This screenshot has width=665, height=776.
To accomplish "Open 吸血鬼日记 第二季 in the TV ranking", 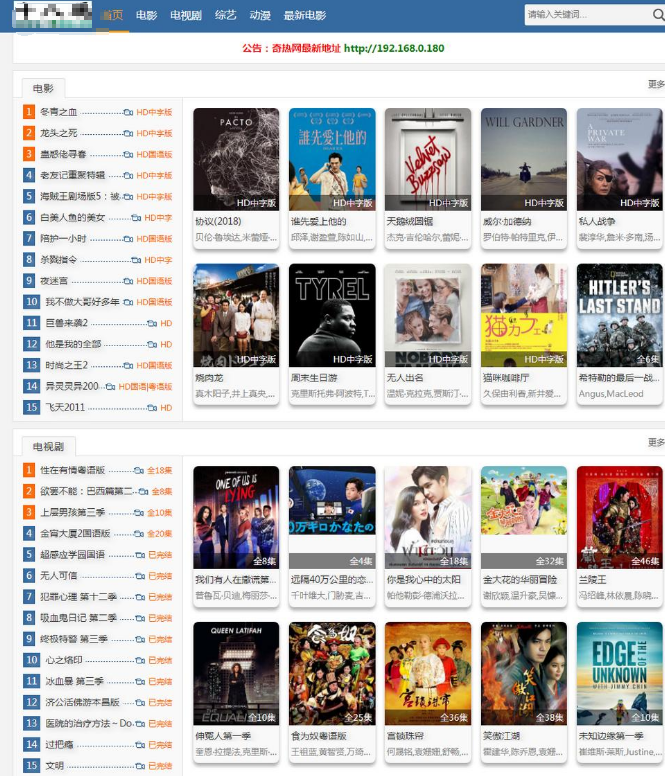I will [x=78, y=618].
